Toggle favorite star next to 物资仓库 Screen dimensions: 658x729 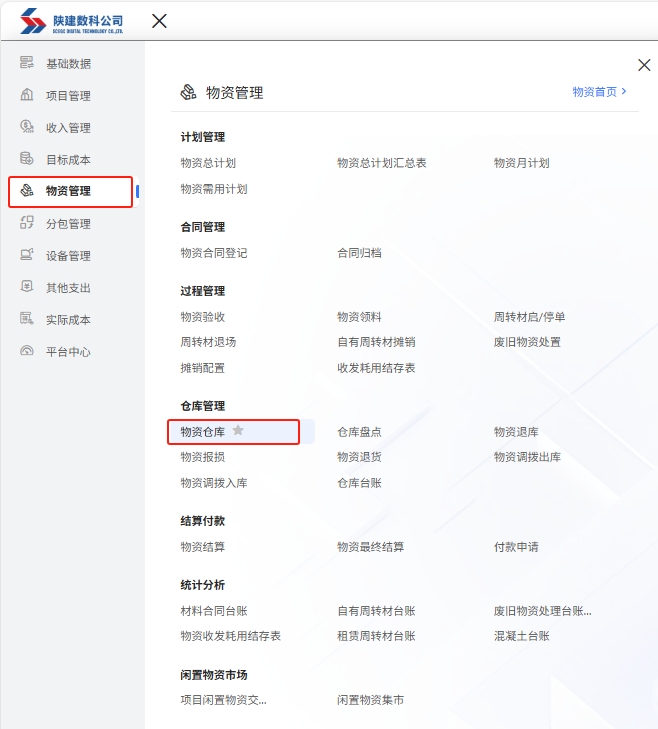pyautogui.click(x=238, y=431)
